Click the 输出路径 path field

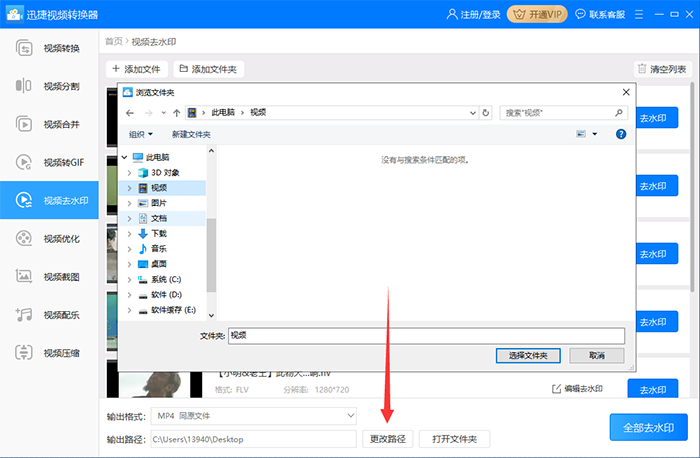254,439
